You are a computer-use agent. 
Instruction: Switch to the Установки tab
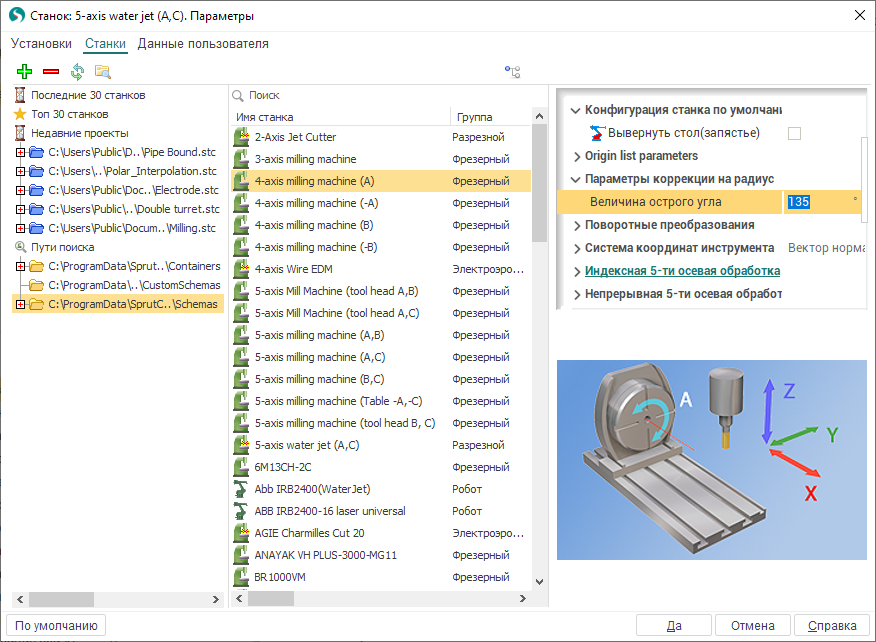coord(41,44)
